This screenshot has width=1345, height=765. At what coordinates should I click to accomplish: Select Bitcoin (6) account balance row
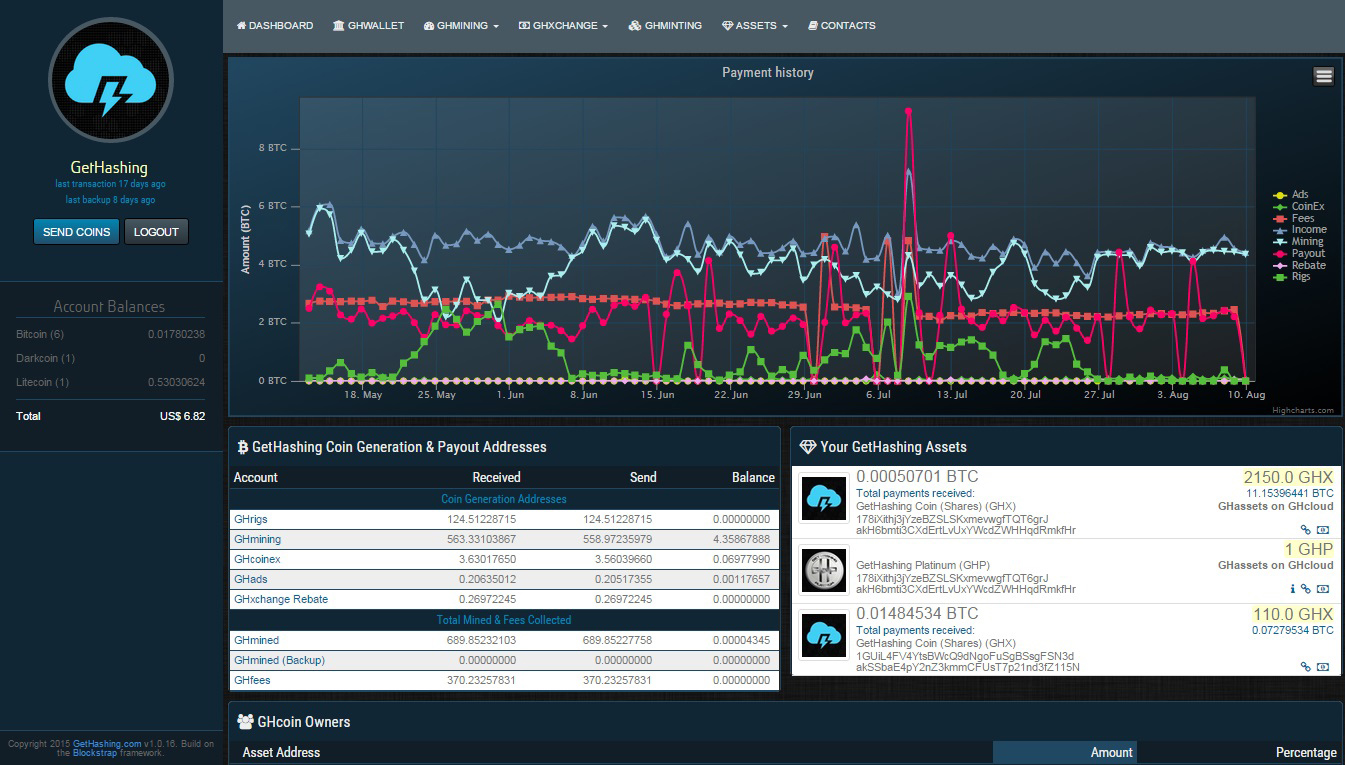[x=110, y=334]
